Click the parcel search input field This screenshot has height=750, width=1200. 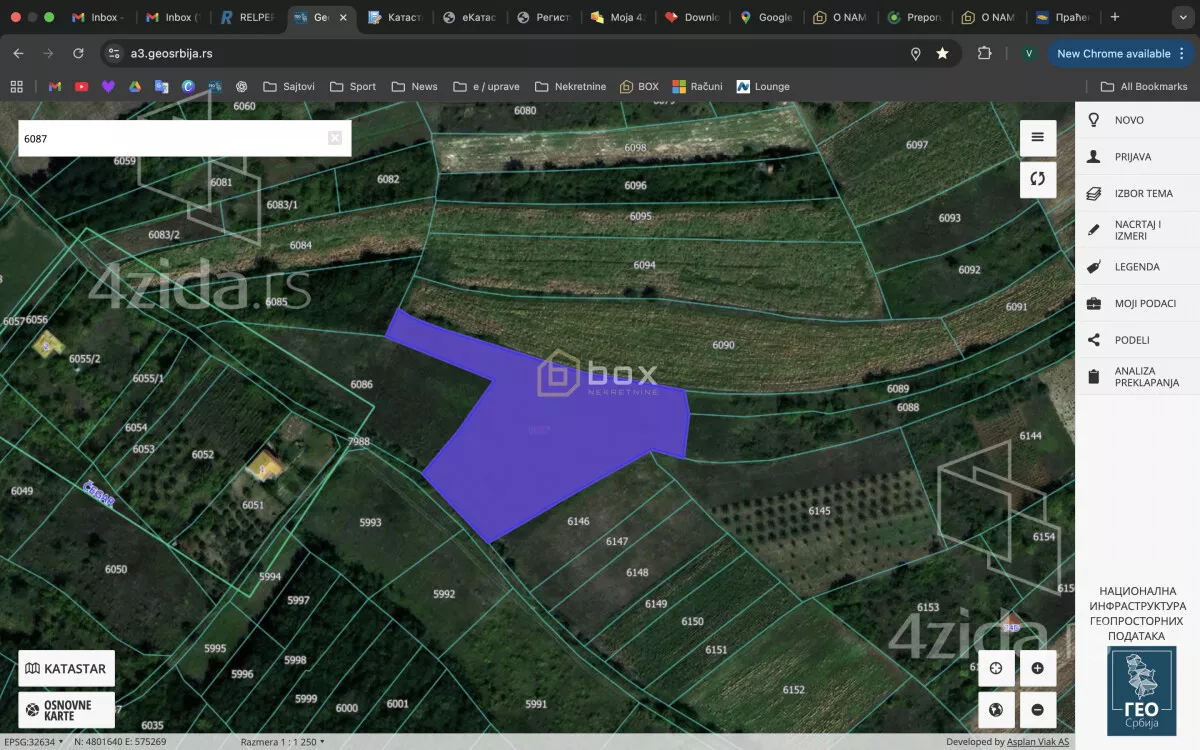(x=170, y=138)
